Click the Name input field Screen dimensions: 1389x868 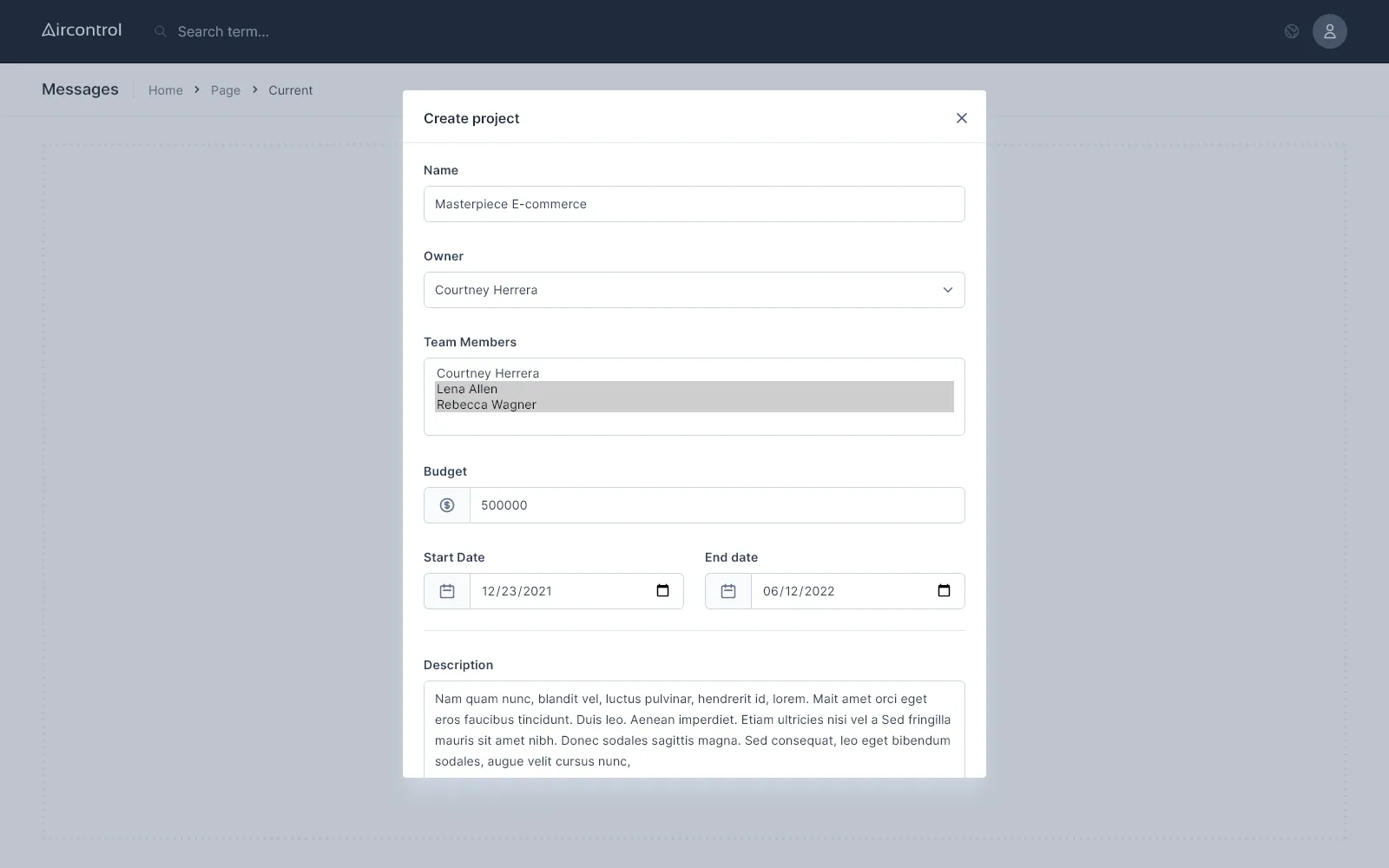click(694, 204)
